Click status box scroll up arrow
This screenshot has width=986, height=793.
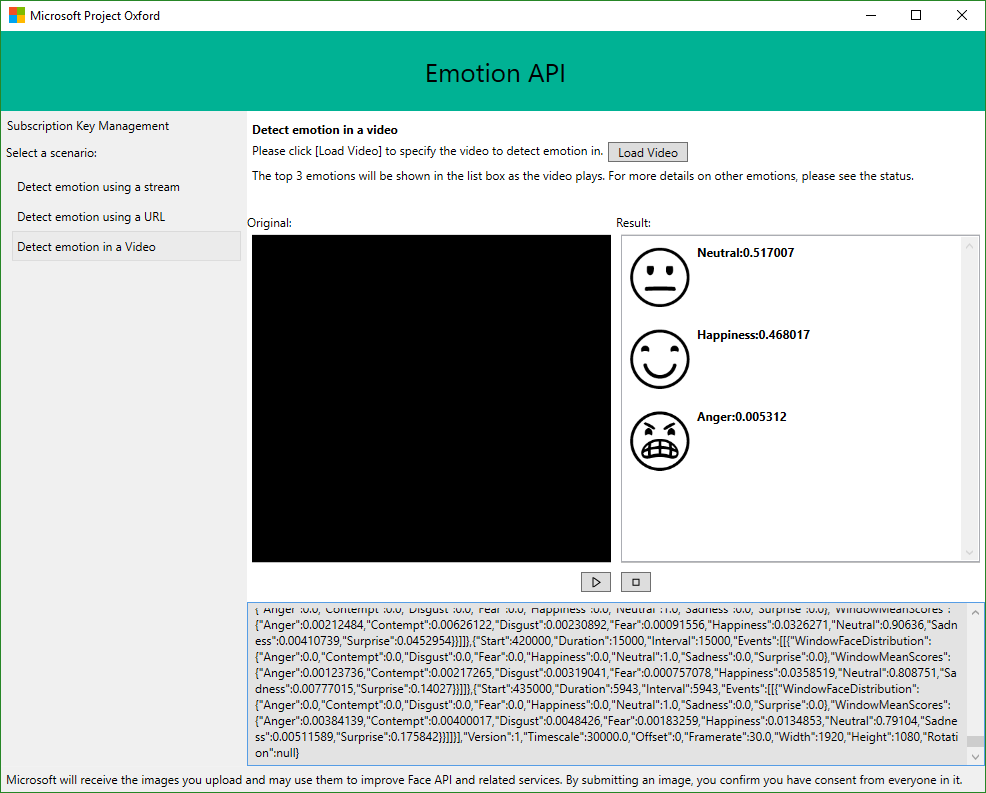point(975,612)
